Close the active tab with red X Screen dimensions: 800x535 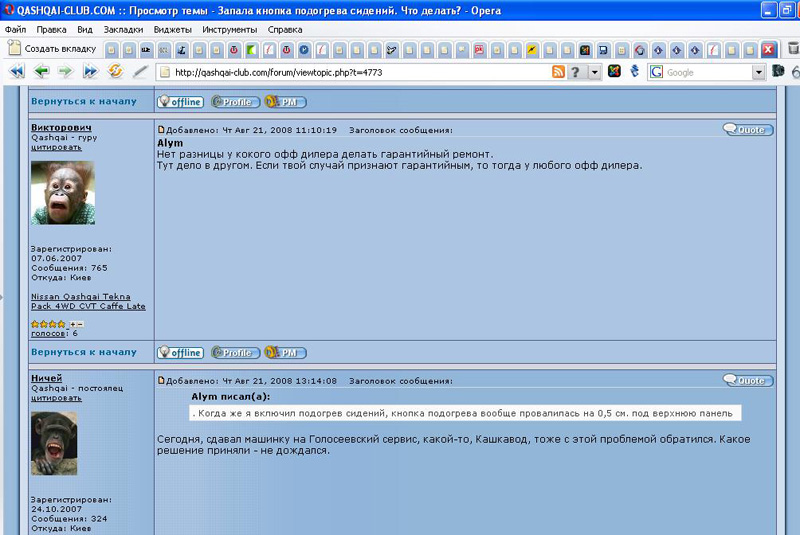(769, 49)
